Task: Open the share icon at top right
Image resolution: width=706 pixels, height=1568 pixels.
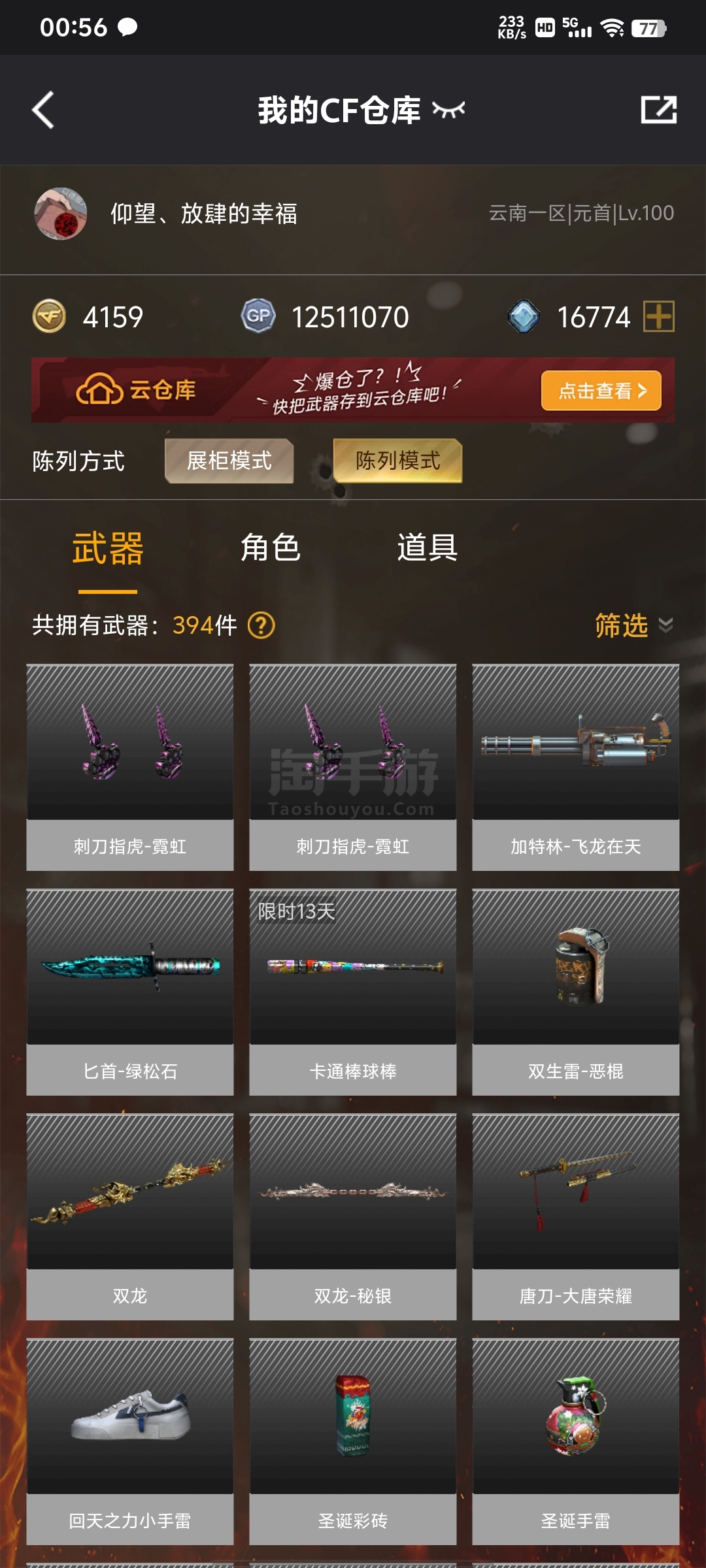Action: click(658, 110)
